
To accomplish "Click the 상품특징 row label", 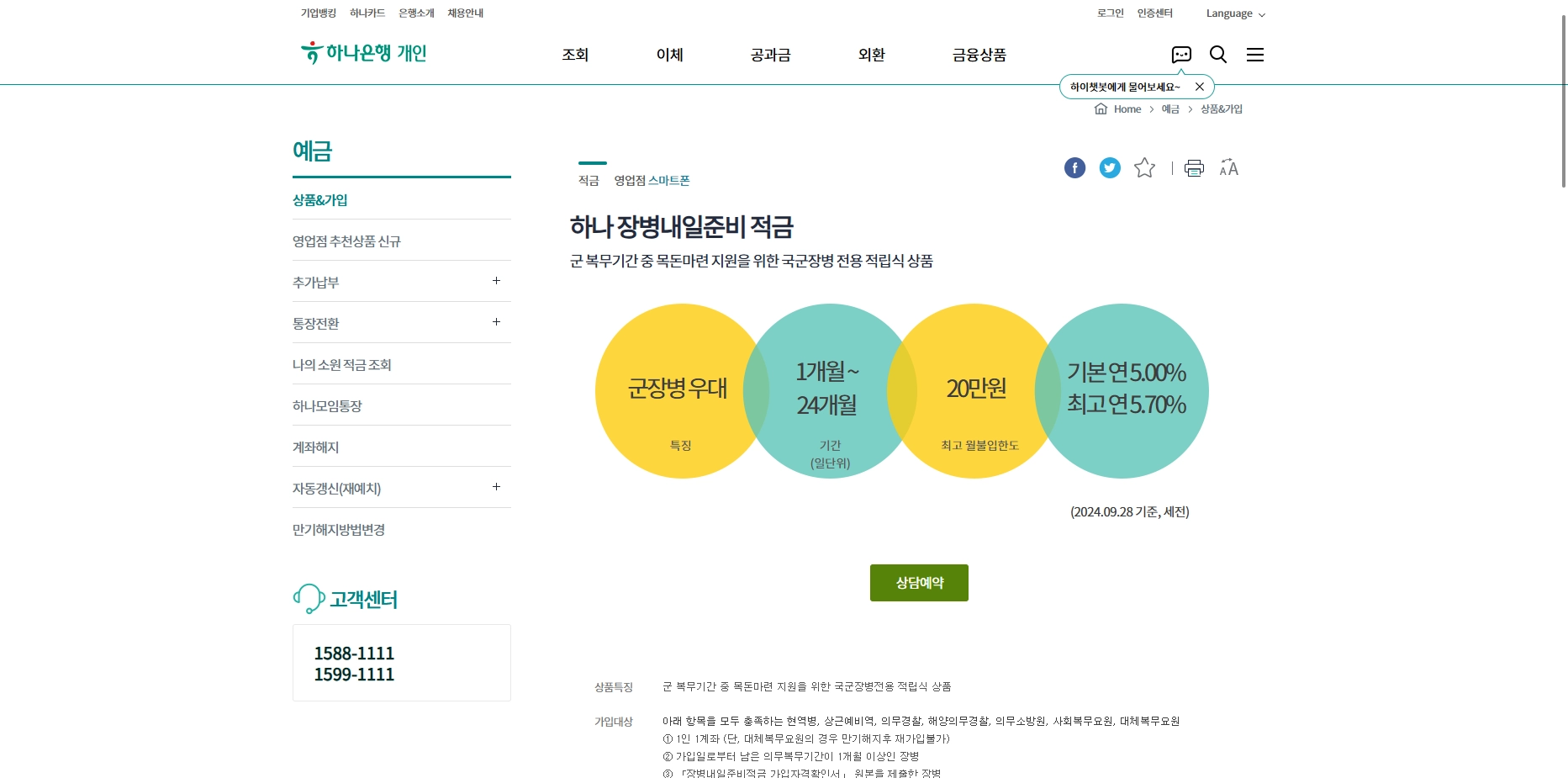I will tap(614, 687).
